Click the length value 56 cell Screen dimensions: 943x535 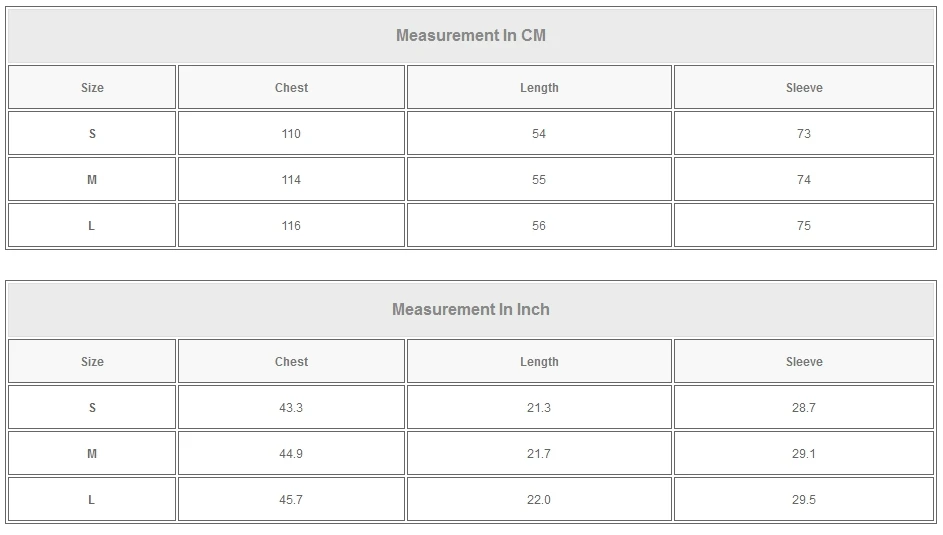point(539,226)
